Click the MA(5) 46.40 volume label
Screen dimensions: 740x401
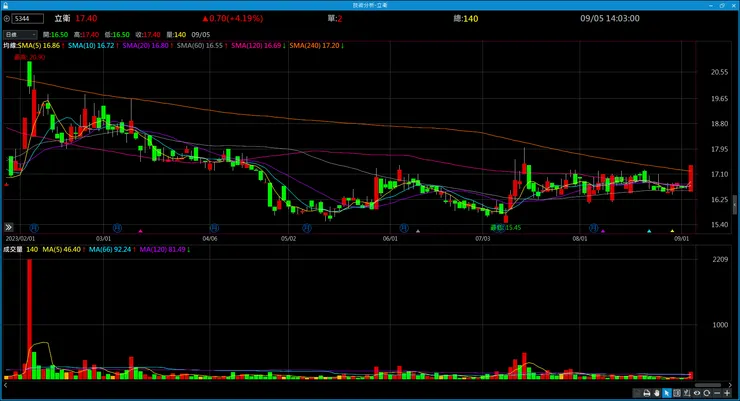pos(64,250)
